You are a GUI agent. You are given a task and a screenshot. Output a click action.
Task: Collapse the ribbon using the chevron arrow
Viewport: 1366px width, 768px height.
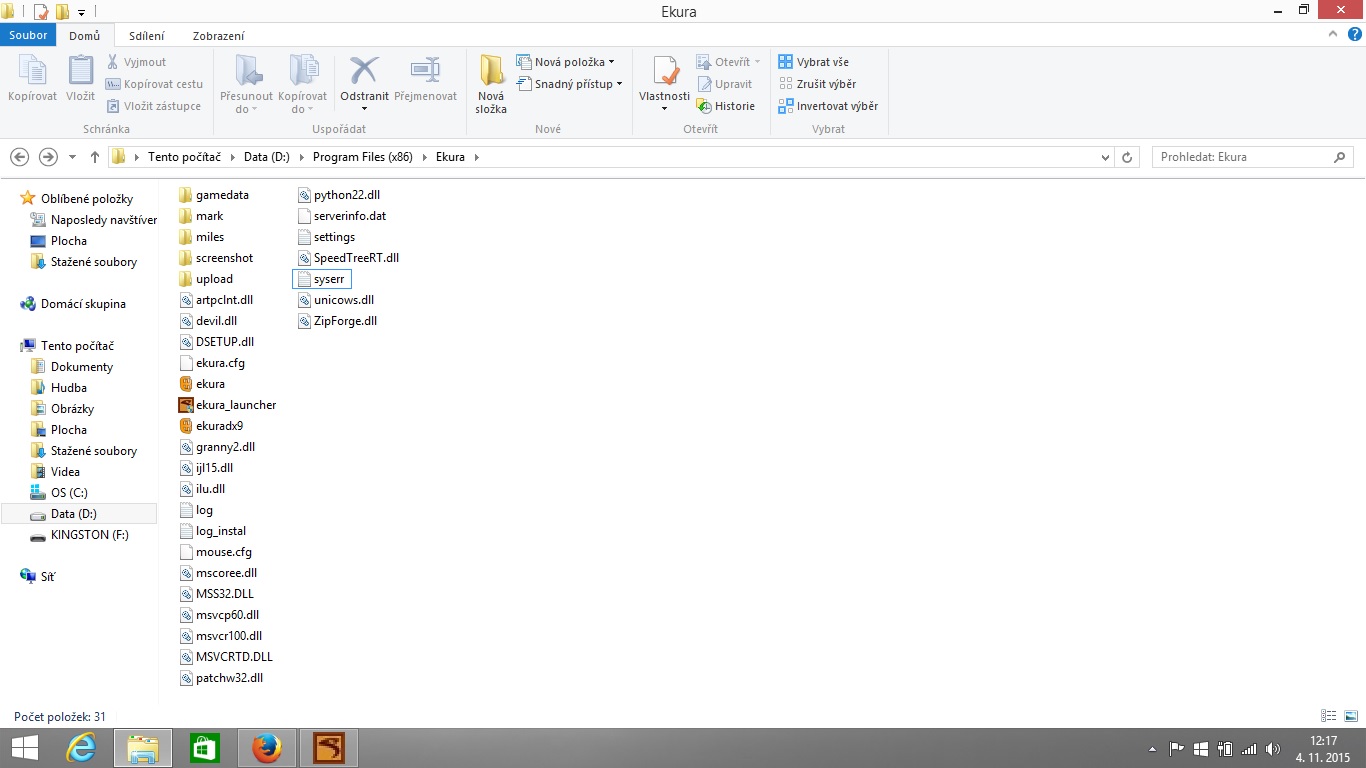(1333, 35)
